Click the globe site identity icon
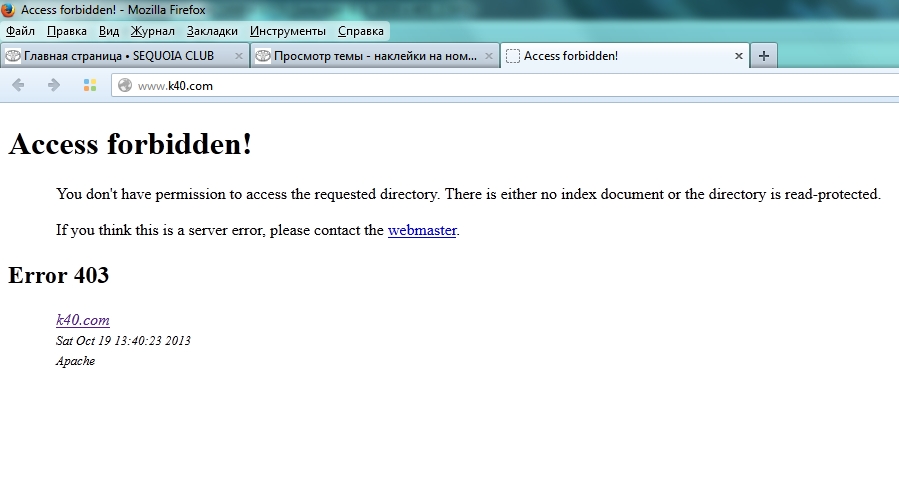Image resolution: width=899 pixels, height=488 pixels. pyautogui.click(x=125, y=86)
